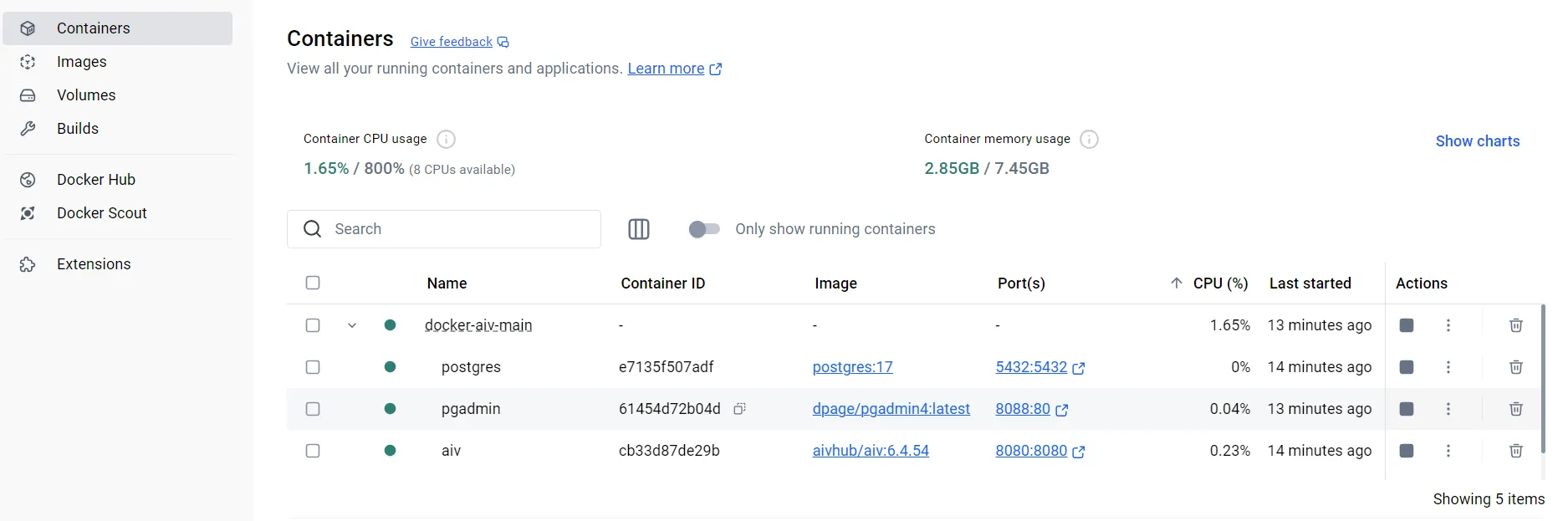Open the aiv container name
Viewport: 1568px width, 521px height.
pos(452,451)
